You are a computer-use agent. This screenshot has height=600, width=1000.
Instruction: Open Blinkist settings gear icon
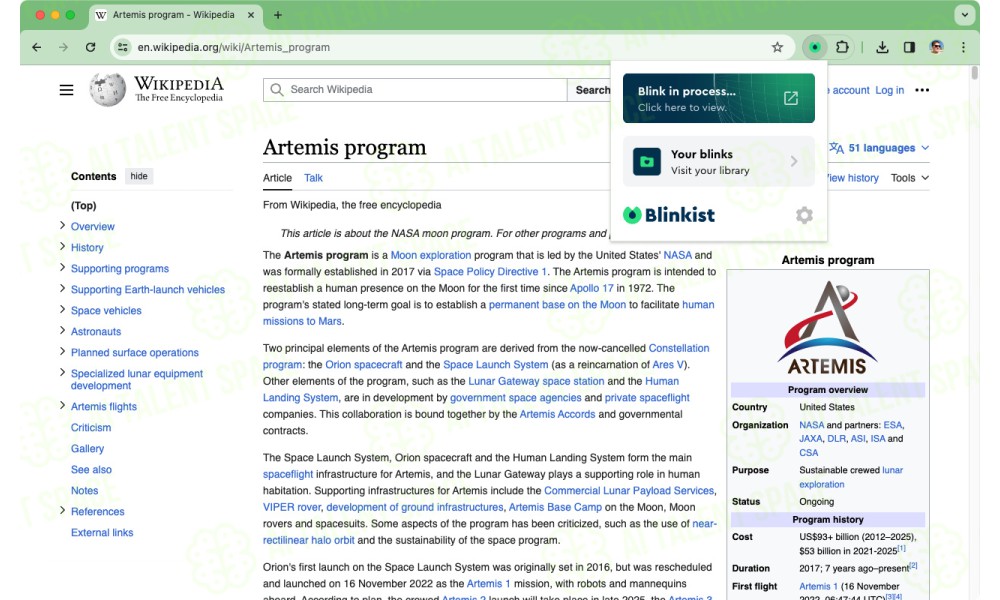pos(804,215)
